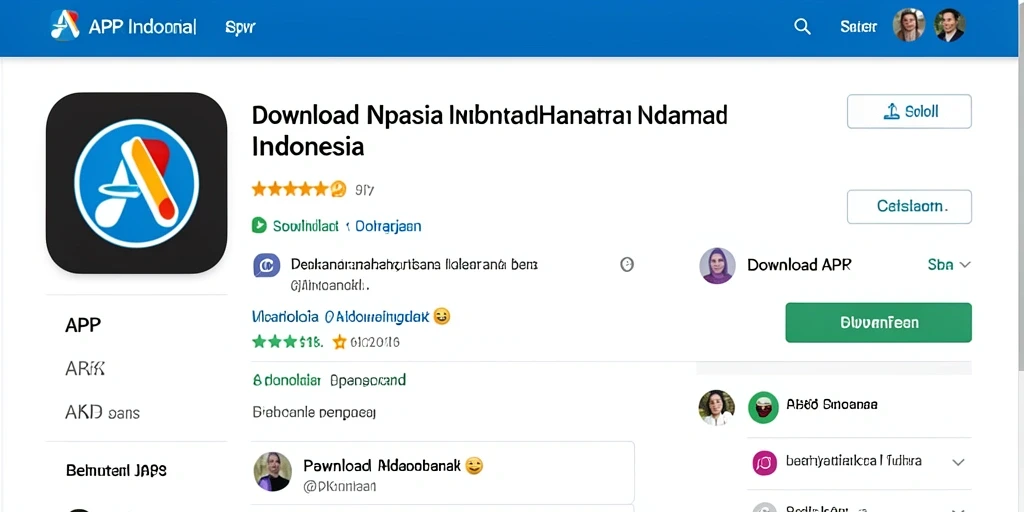Click the @DKannaan handle
Screen dimensions: 1024x512
(x=340, y=487)
